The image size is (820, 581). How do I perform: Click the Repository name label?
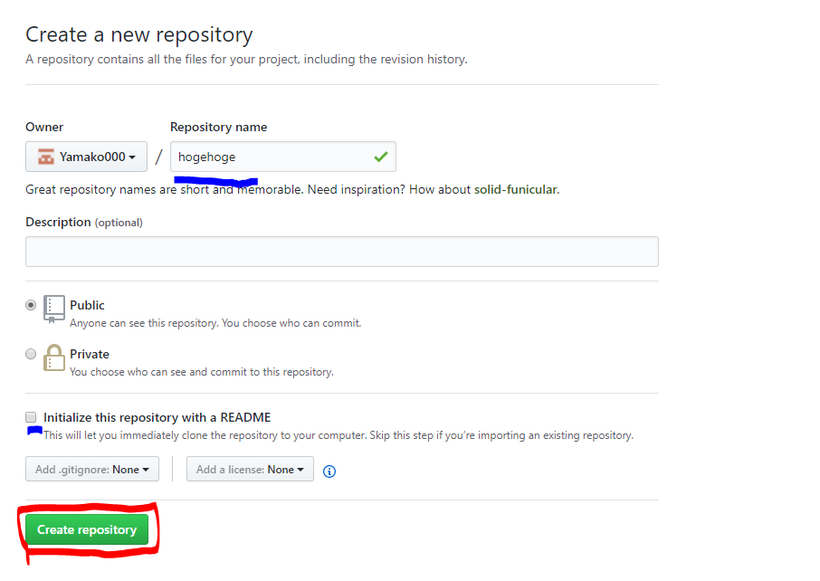(219, 127)
